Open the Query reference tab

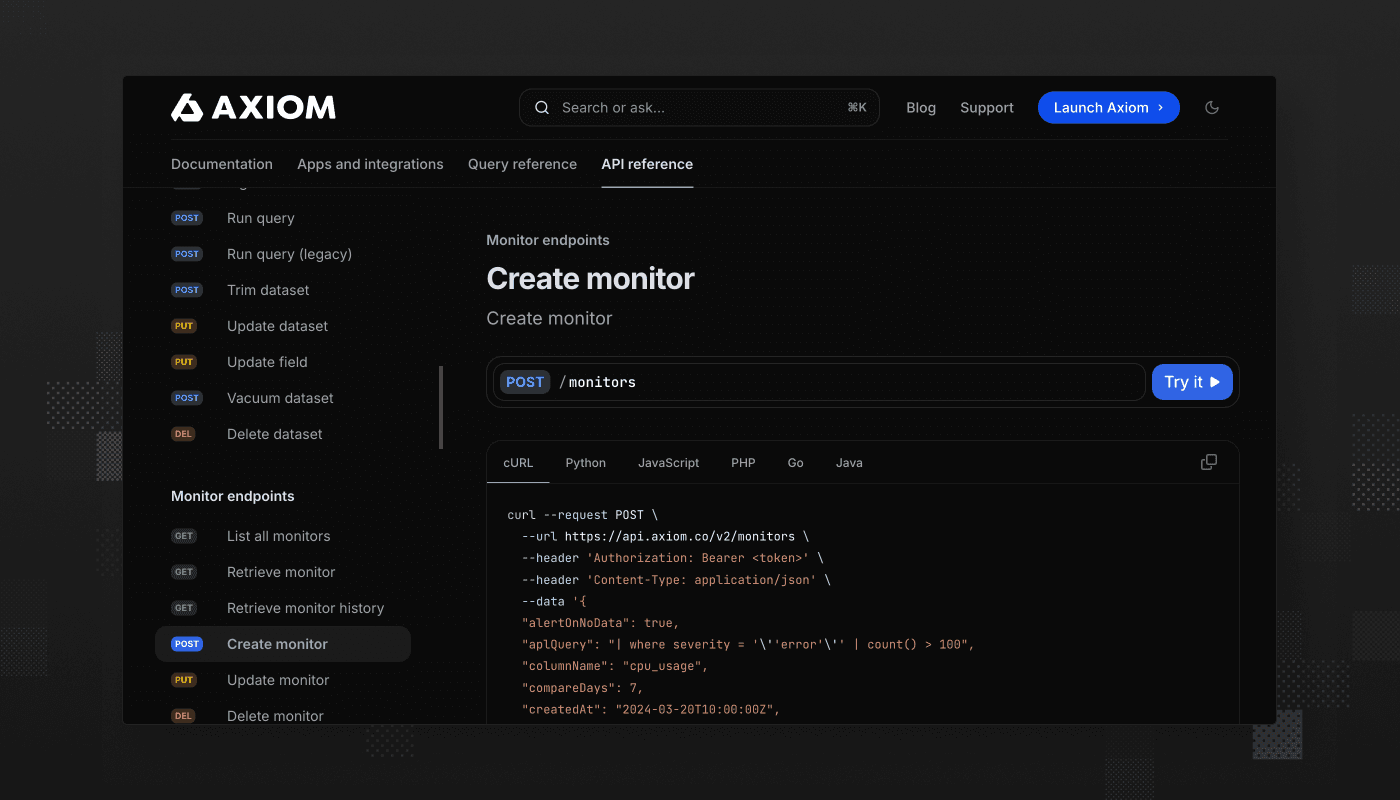coord(522,164)
